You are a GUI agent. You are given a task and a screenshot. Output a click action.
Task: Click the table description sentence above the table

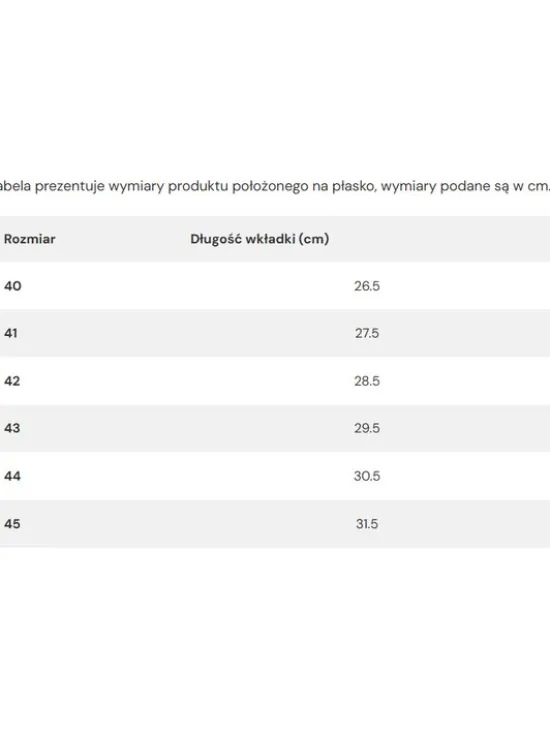275,187
